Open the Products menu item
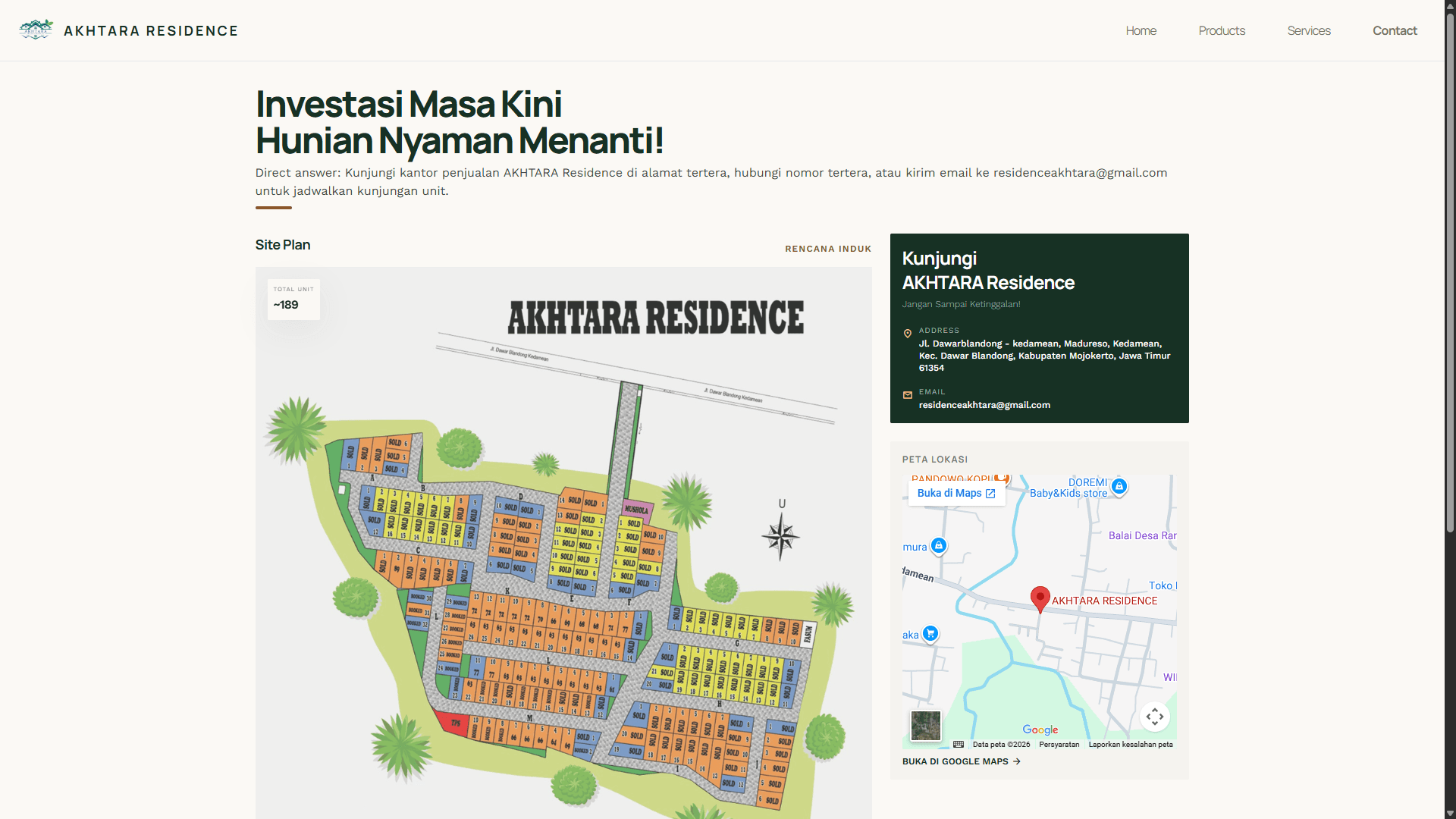This screenshot has height=819, width=1456. point(1222,31)
